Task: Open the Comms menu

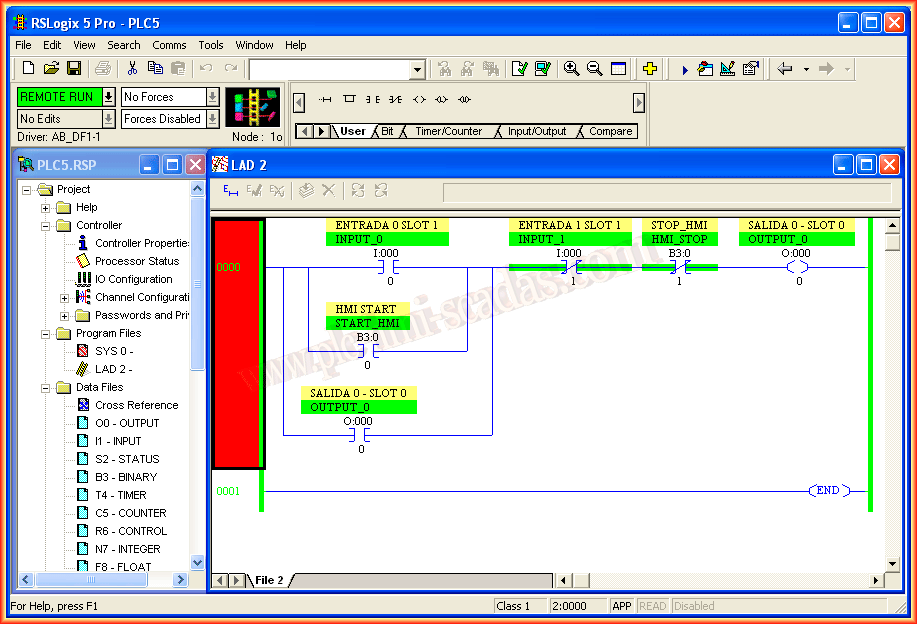Action: pyautogui.click(x=169, y=45)
